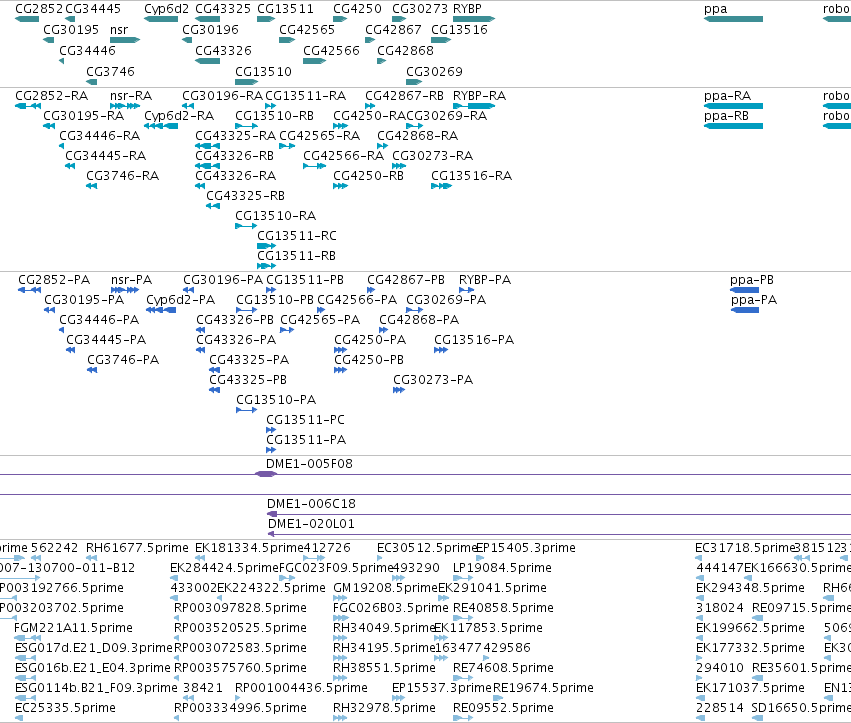
Task: Click the CG13510-RB transcript label
Action: tap(274, 116)
